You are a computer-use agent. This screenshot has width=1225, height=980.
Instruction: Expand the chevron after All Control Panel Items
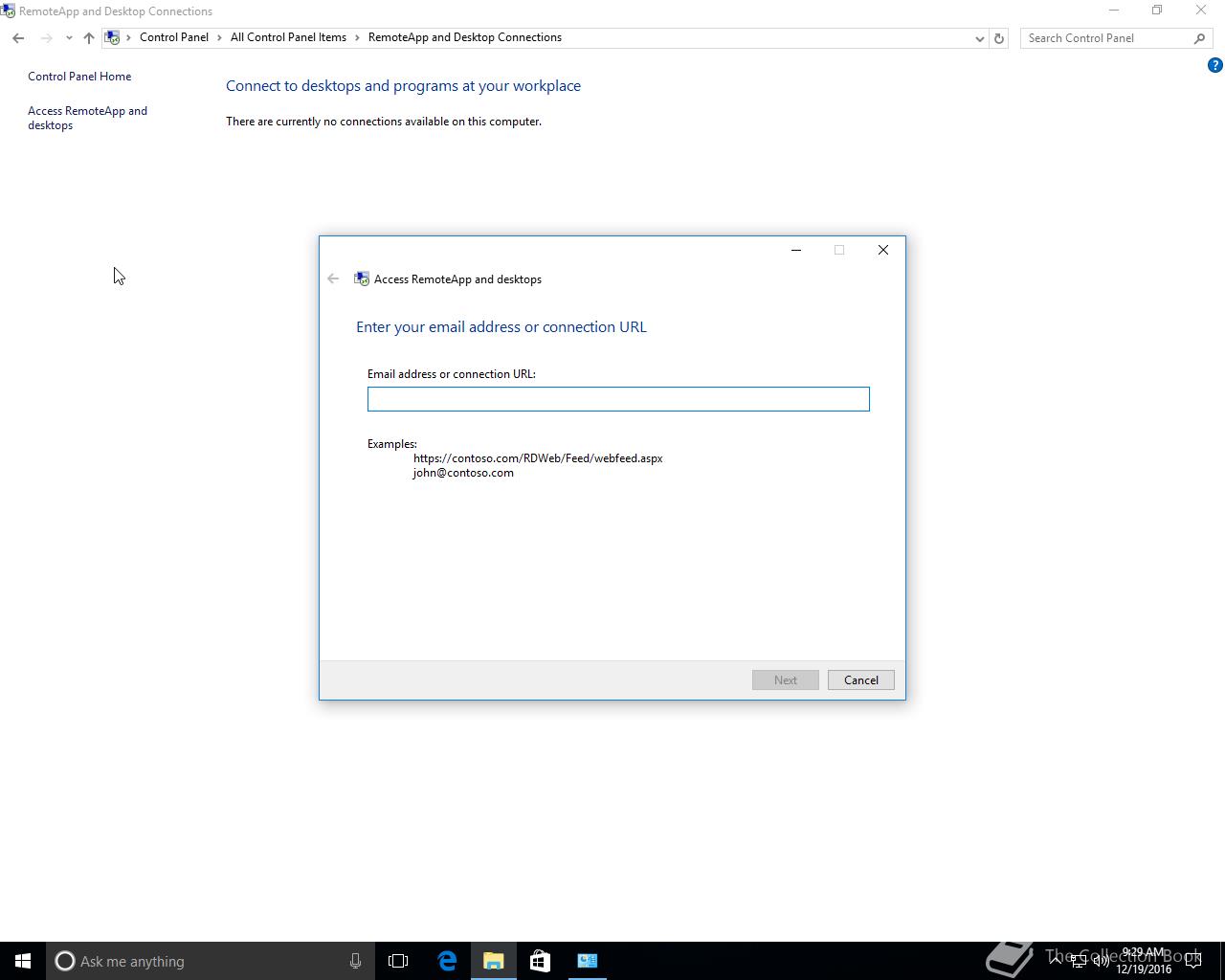[x=358, y=37]
